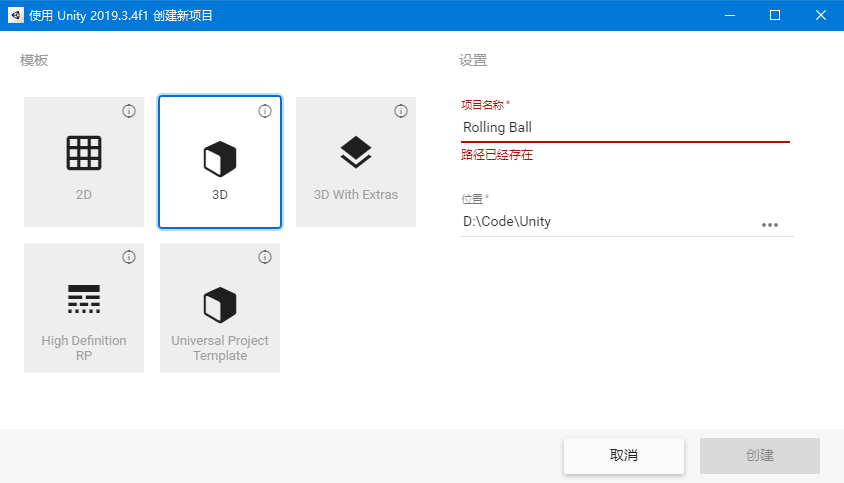Show info for 3D With Extras

tap(401, 111)
